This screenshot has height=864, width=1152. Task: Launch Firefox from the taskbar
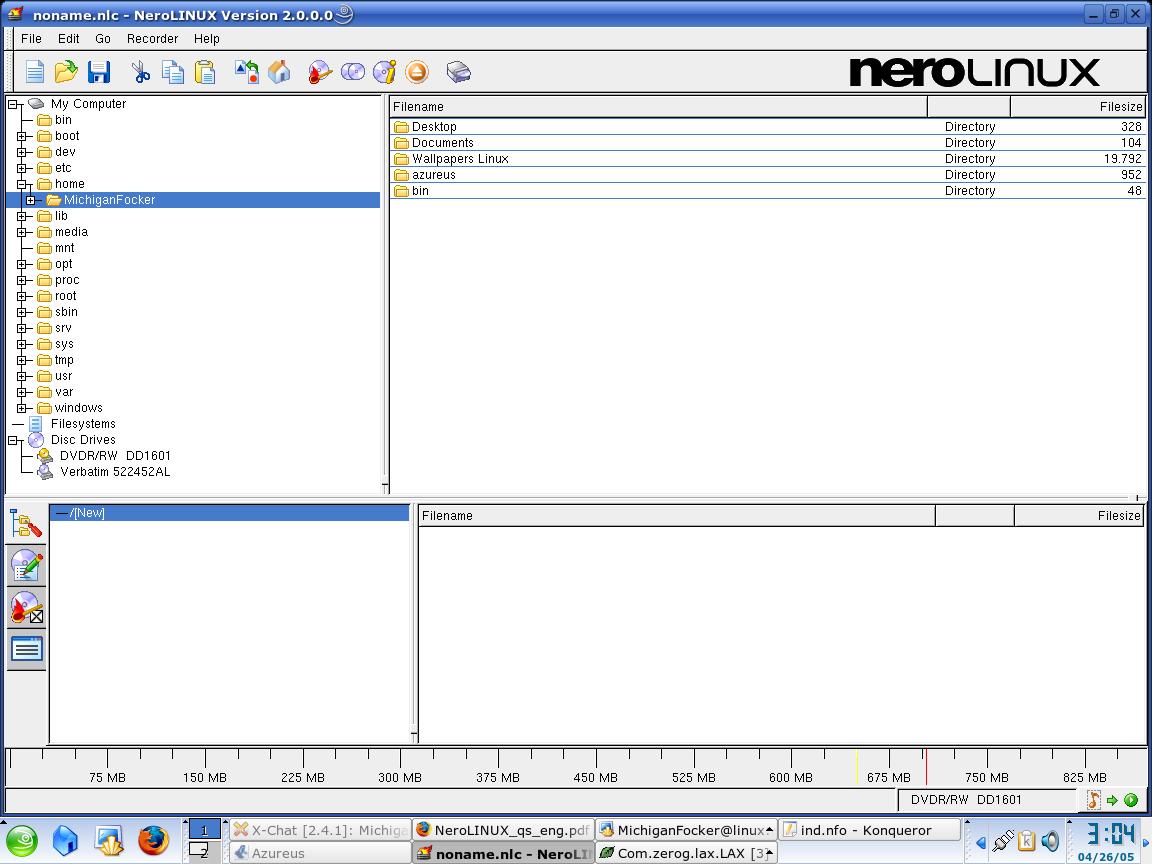(x=154, y=840)
